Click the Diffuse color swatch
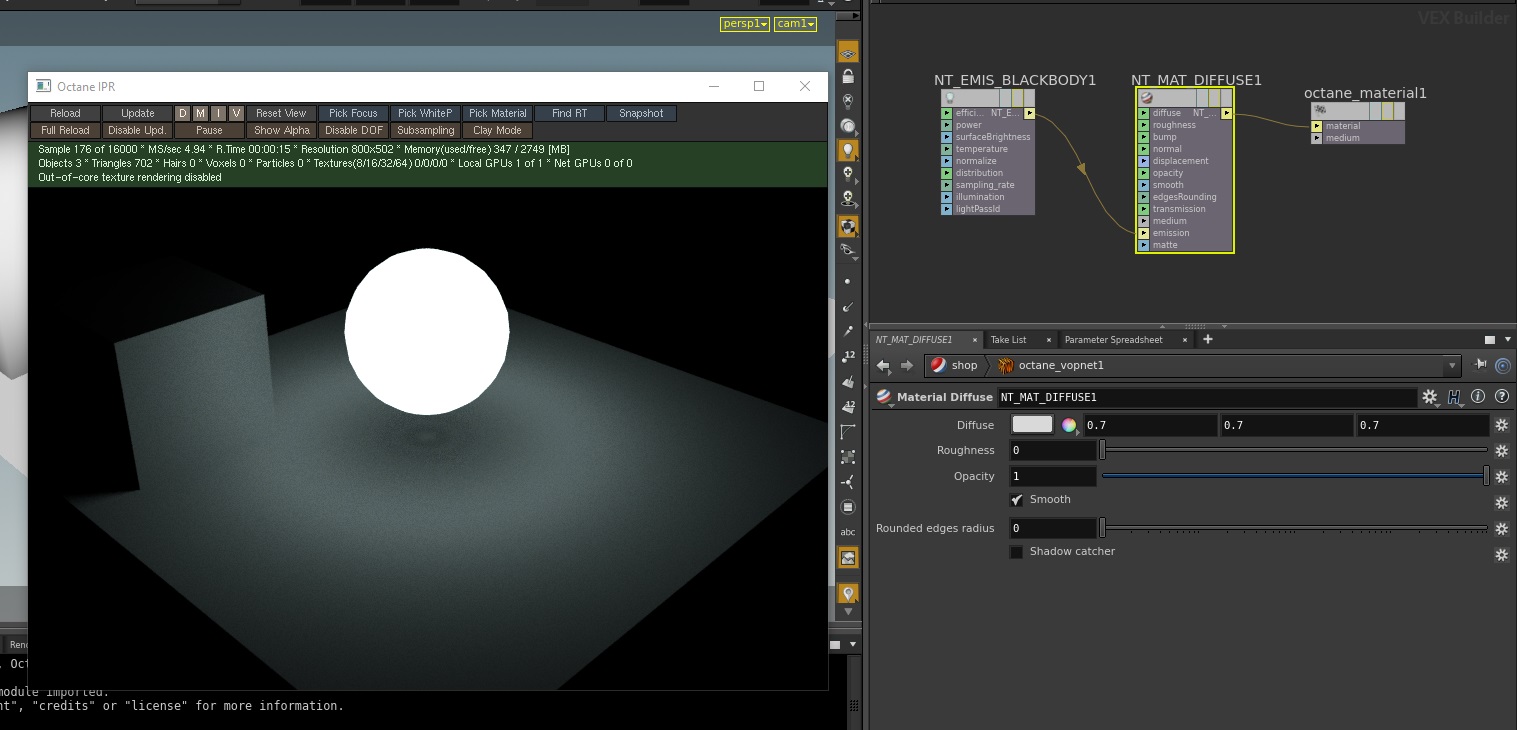1517x730 pixels. (x=1032, y=425)
